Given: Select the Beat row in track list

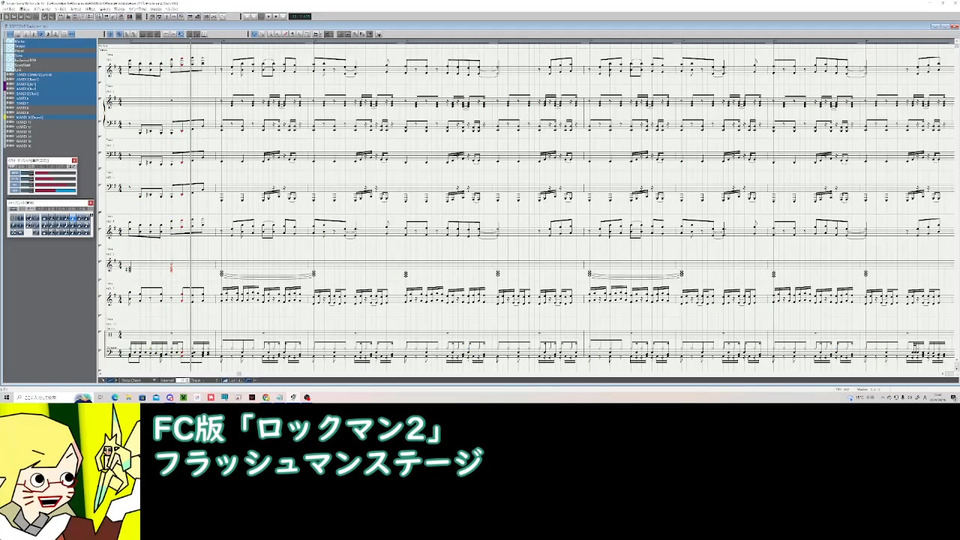Looking at the screenshot, I should point(54,51).
